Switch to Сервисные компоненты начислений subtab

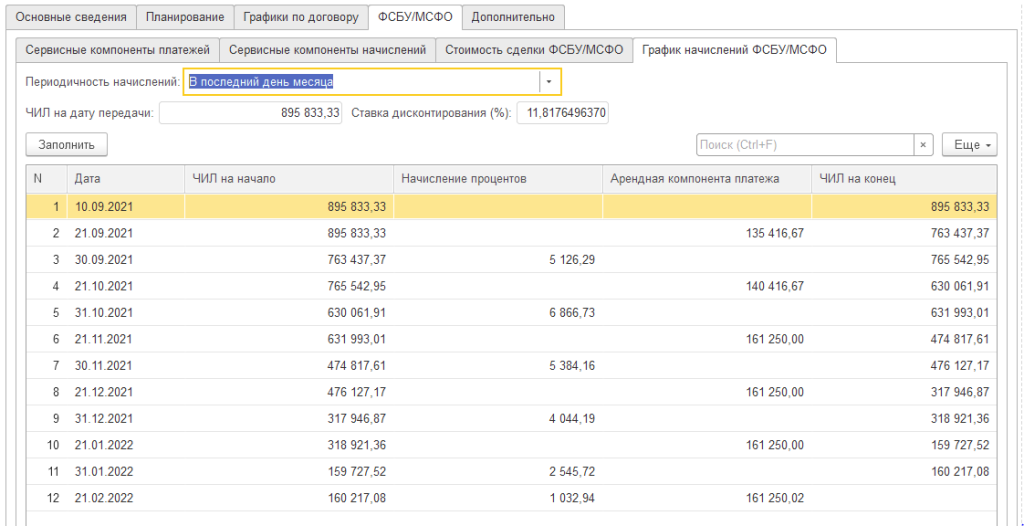pos(327,50)
